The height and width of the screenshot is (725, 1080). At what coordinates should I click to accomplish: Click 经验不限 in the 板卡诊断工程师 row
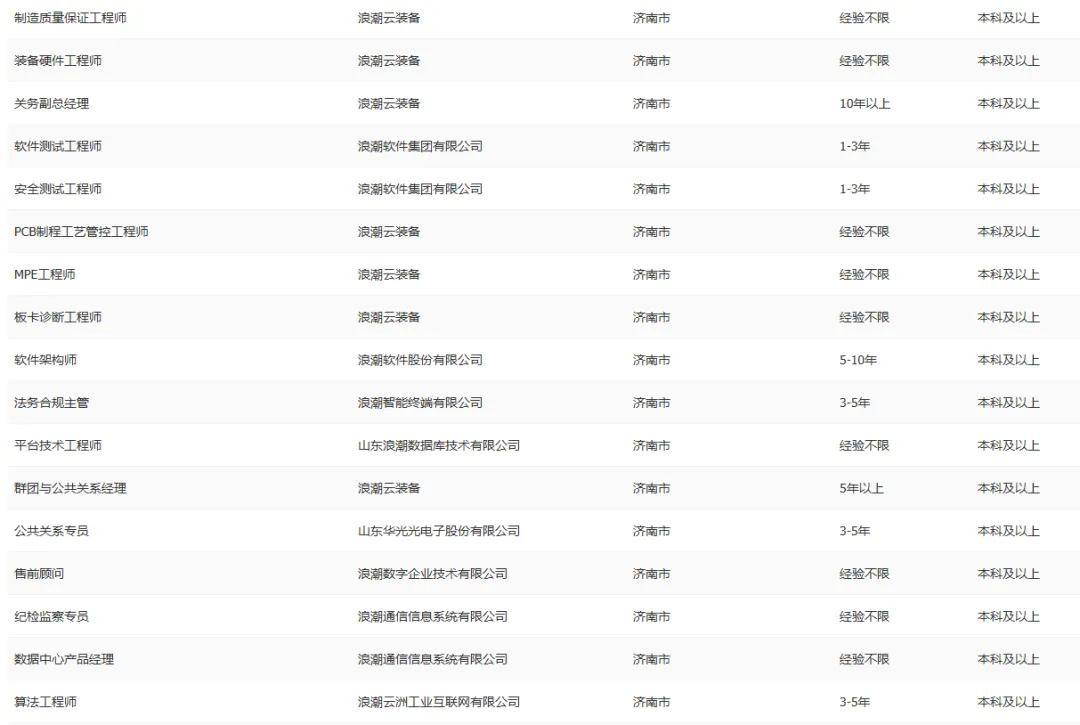point(864,317)
